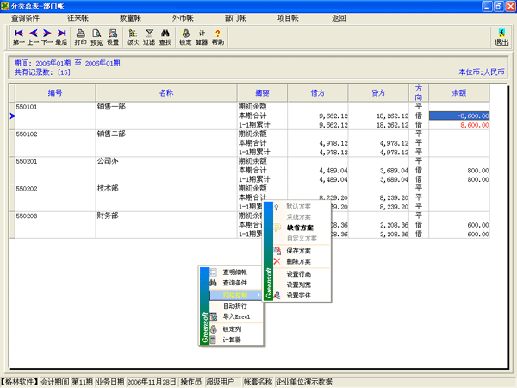
Task: Open the 项目帐 menu
Action: [288, 18]
